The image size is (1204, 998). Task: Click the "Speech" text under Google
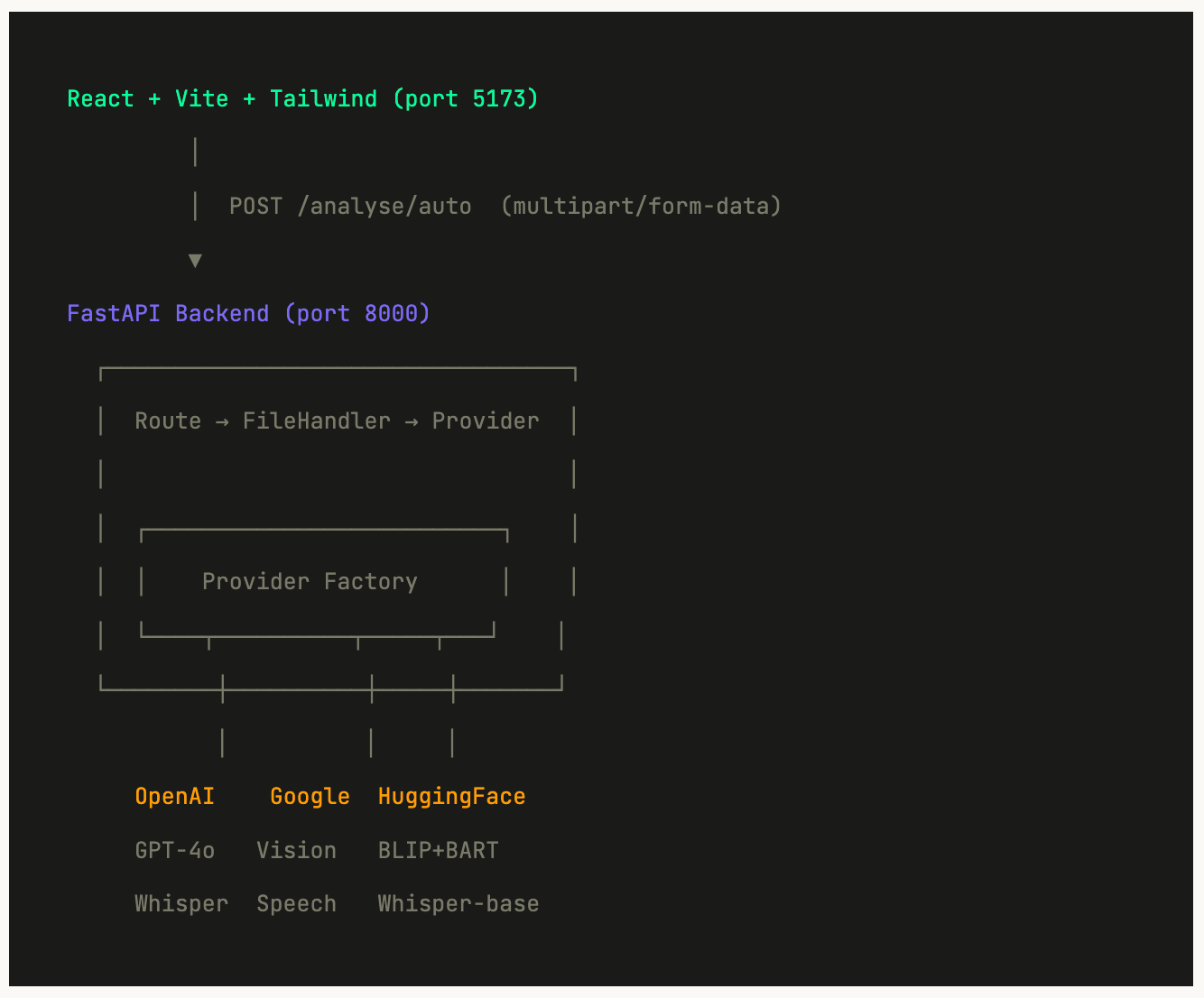pos(296,904)
